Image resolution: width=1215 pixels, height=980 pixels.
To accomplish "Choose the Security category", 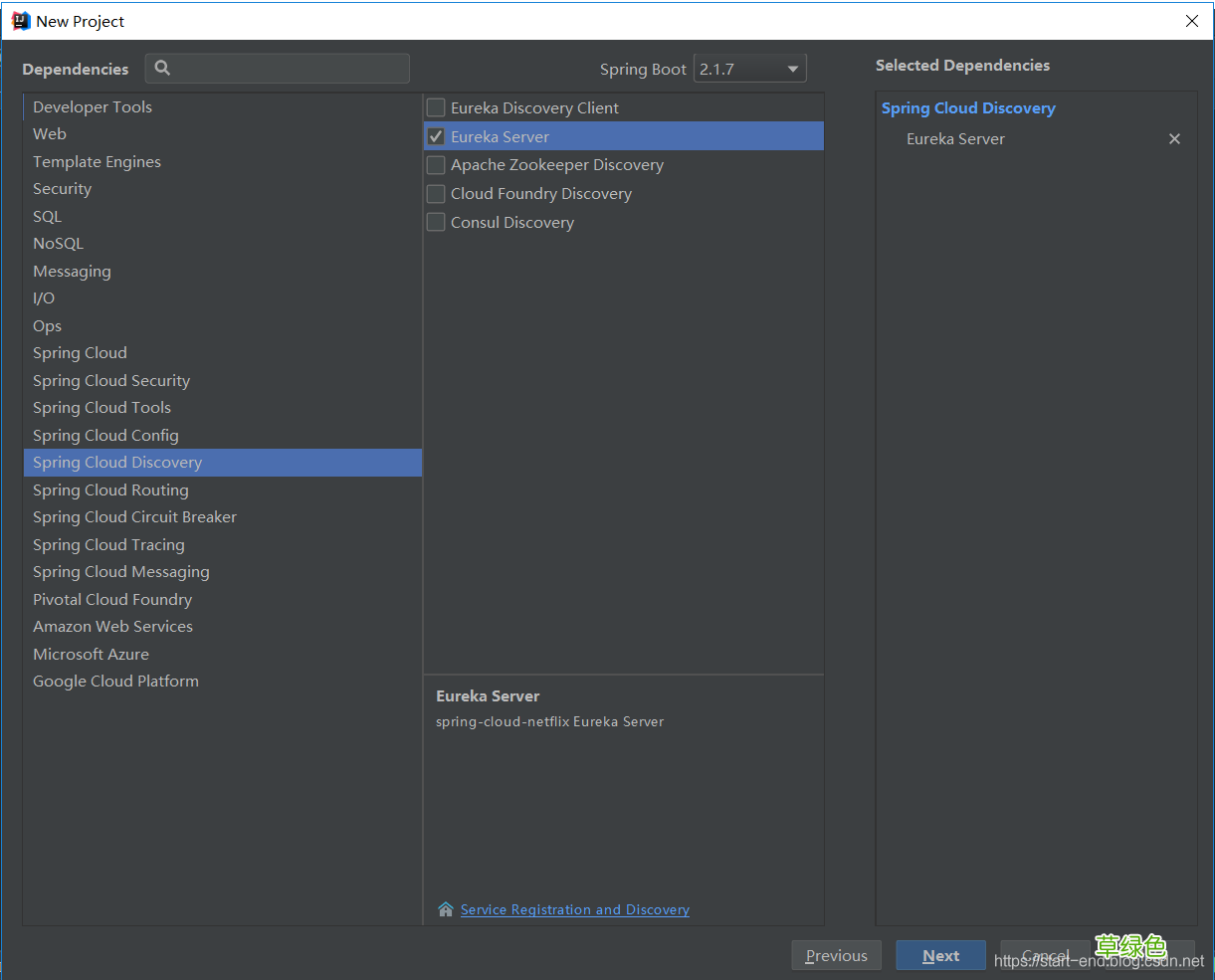I will coord(223,189).
